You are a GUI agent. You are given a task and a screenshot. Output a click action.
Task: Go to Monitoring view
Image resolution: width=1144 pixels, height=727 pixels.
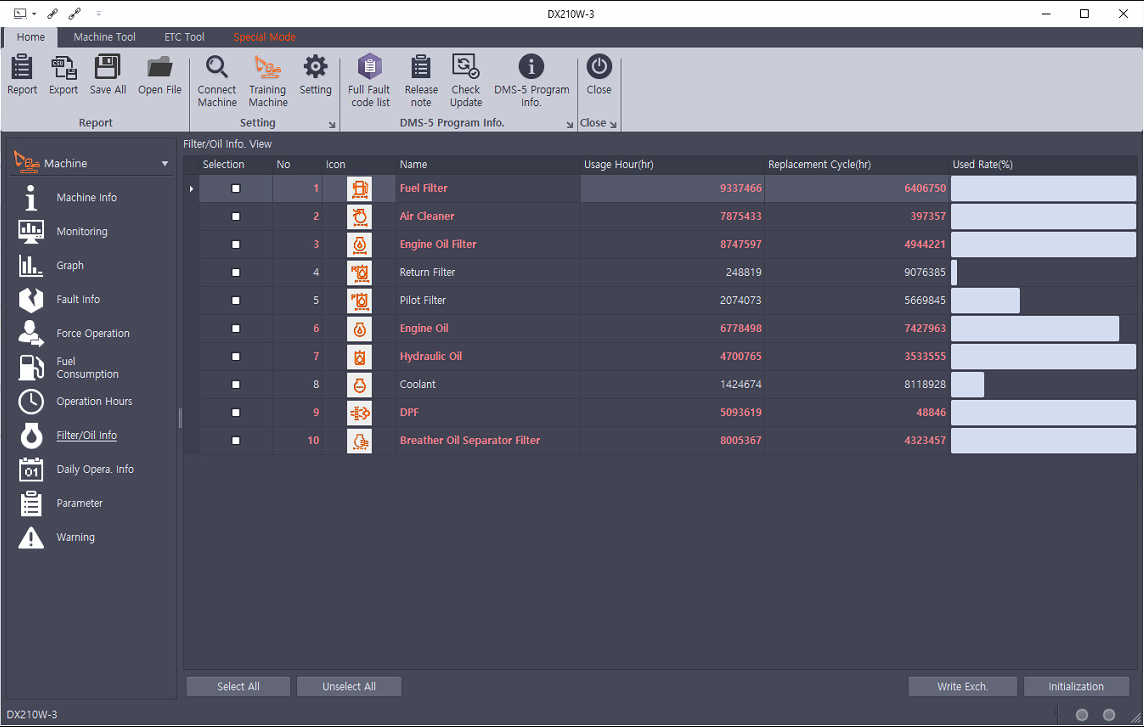pos(82,231)
